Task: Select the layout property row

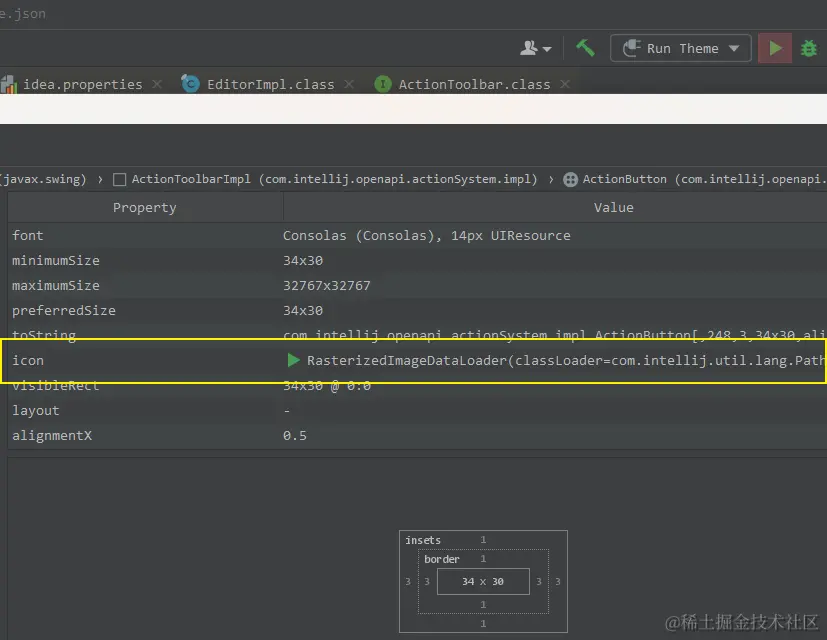Action: click(417, 410)
